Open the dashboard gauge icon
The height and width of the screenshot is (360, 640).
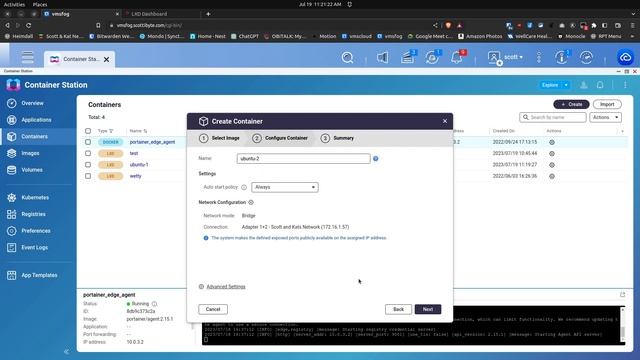coord(587,58)
